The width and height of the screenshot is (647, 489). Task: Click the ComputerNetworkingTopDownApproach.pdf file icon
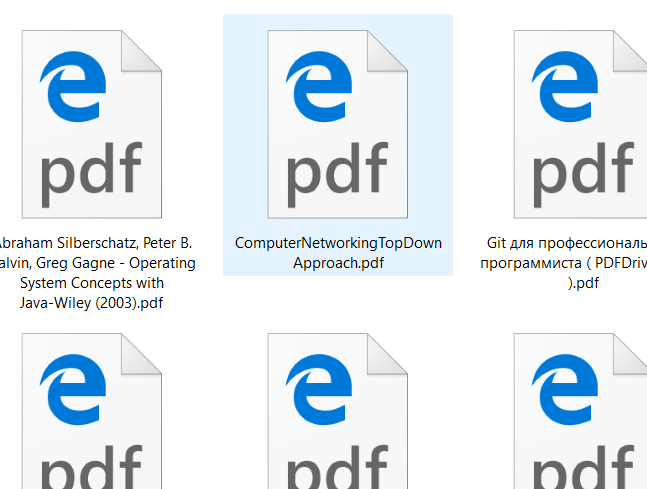click(x=338, y=124)
